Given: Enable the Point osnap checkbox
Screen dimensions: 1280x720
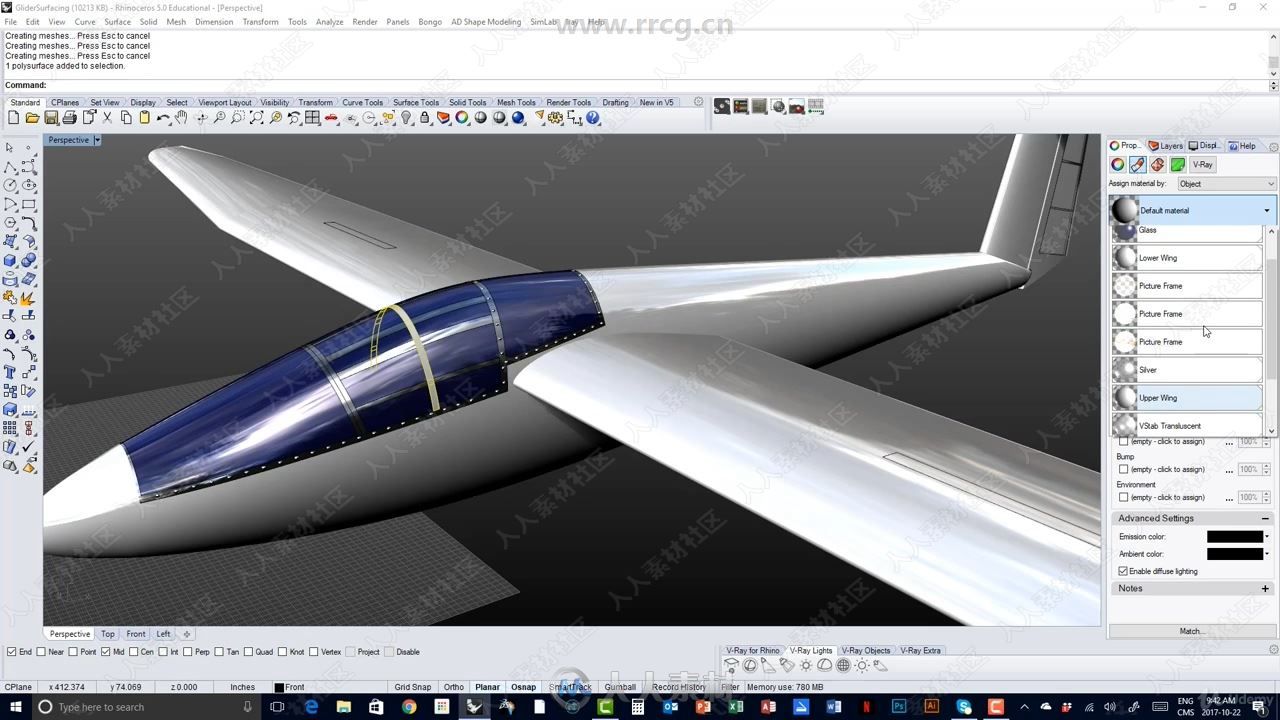Looking at the screenshot, I should (73, 652).
